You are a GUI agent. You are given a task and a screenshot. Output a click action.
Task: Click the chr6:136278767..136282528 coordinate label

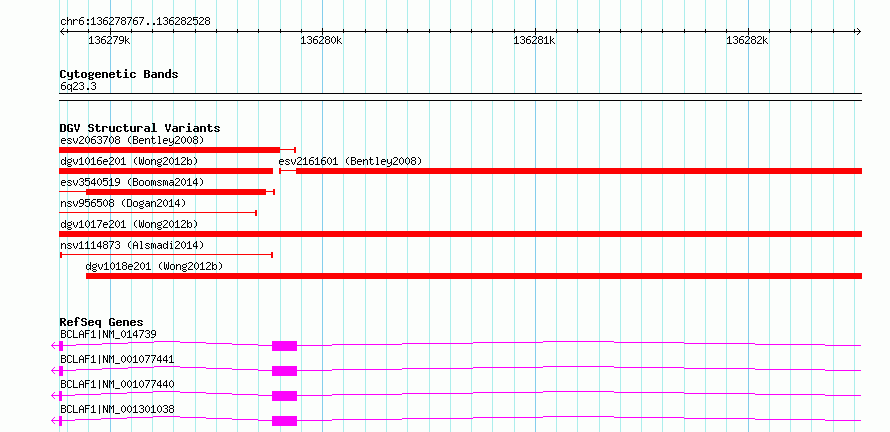(x=135, y=22)
